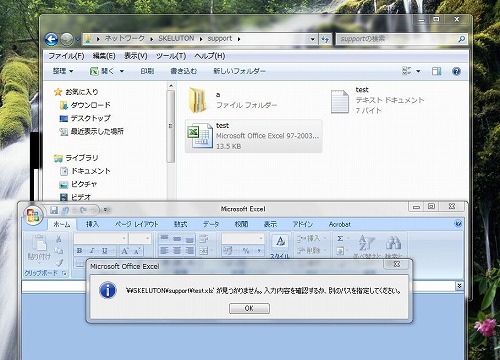
Task: Click the search magnifier icon in Explorer
Action: [462, 39]
